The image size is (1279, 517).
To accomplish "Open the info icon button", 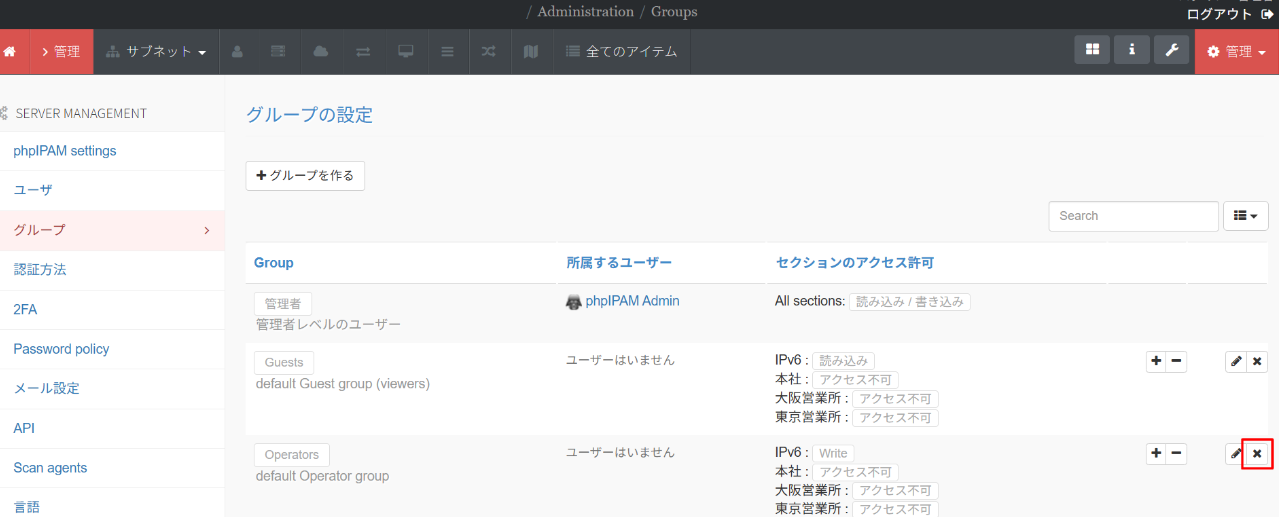I will click(1132, 50).
